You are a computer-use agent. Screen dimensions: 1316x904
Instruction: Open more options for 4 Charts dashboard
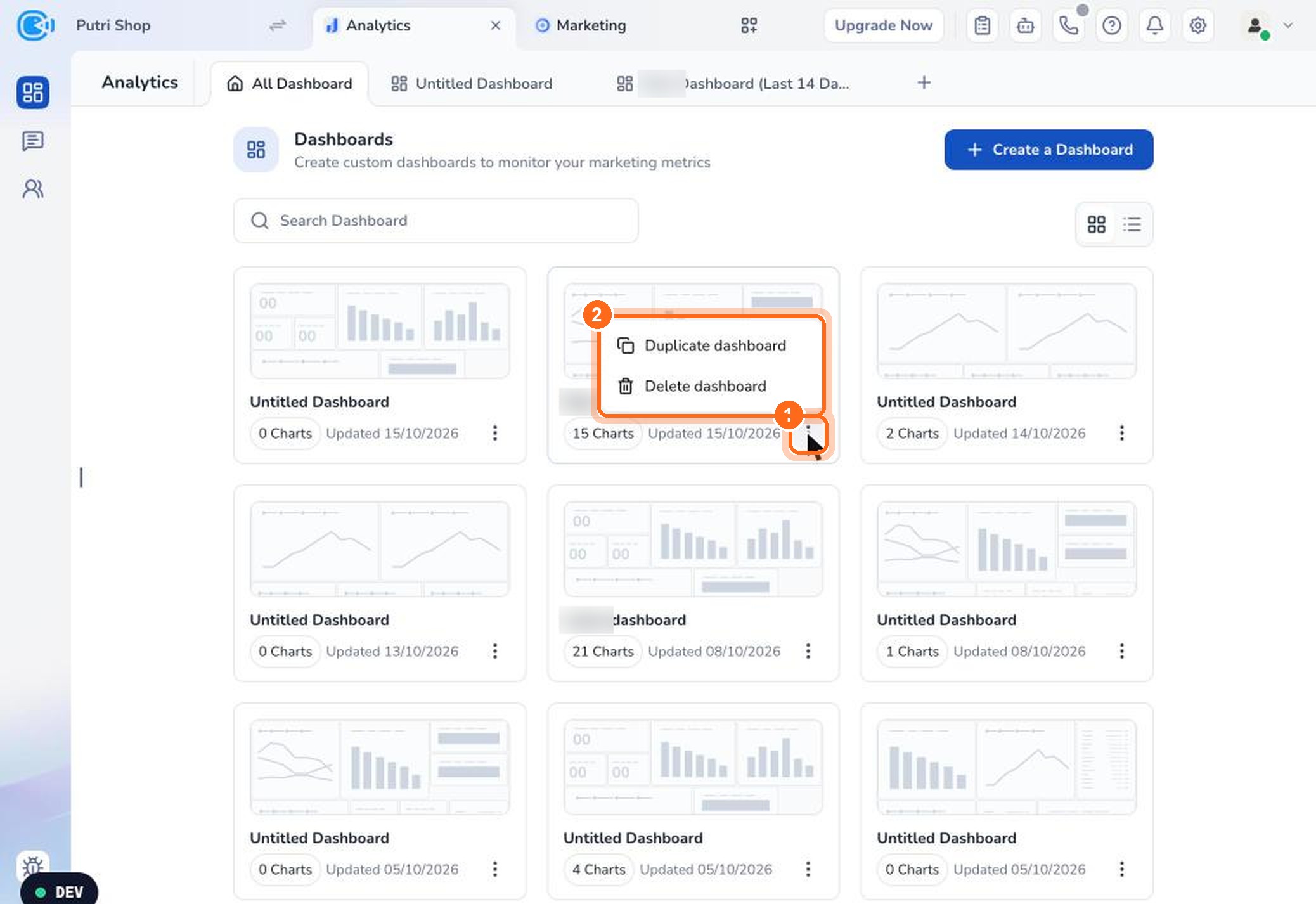tap(808, 869)
